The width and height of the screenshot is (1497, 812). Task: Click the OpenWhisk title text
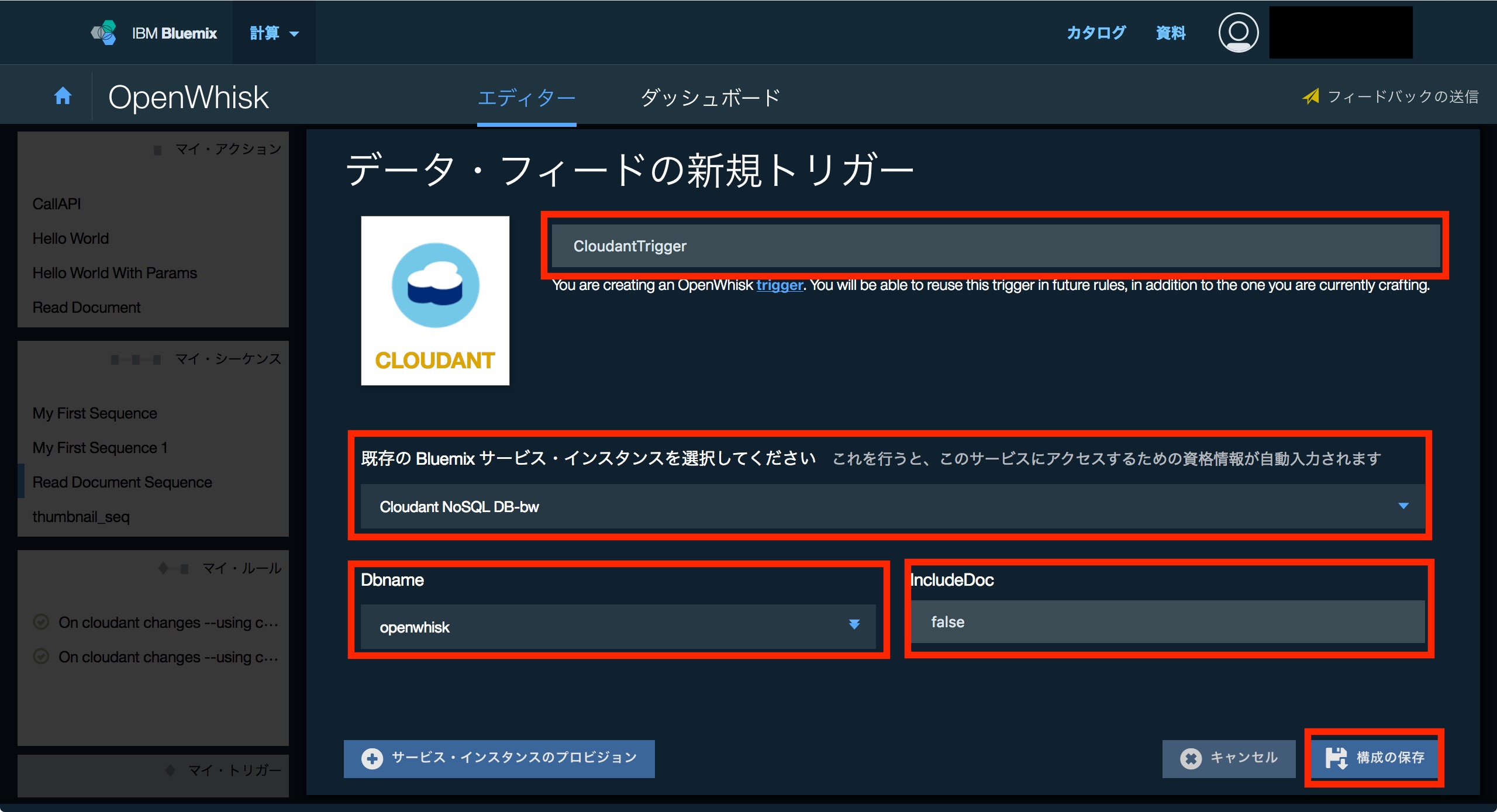(188, 97)
